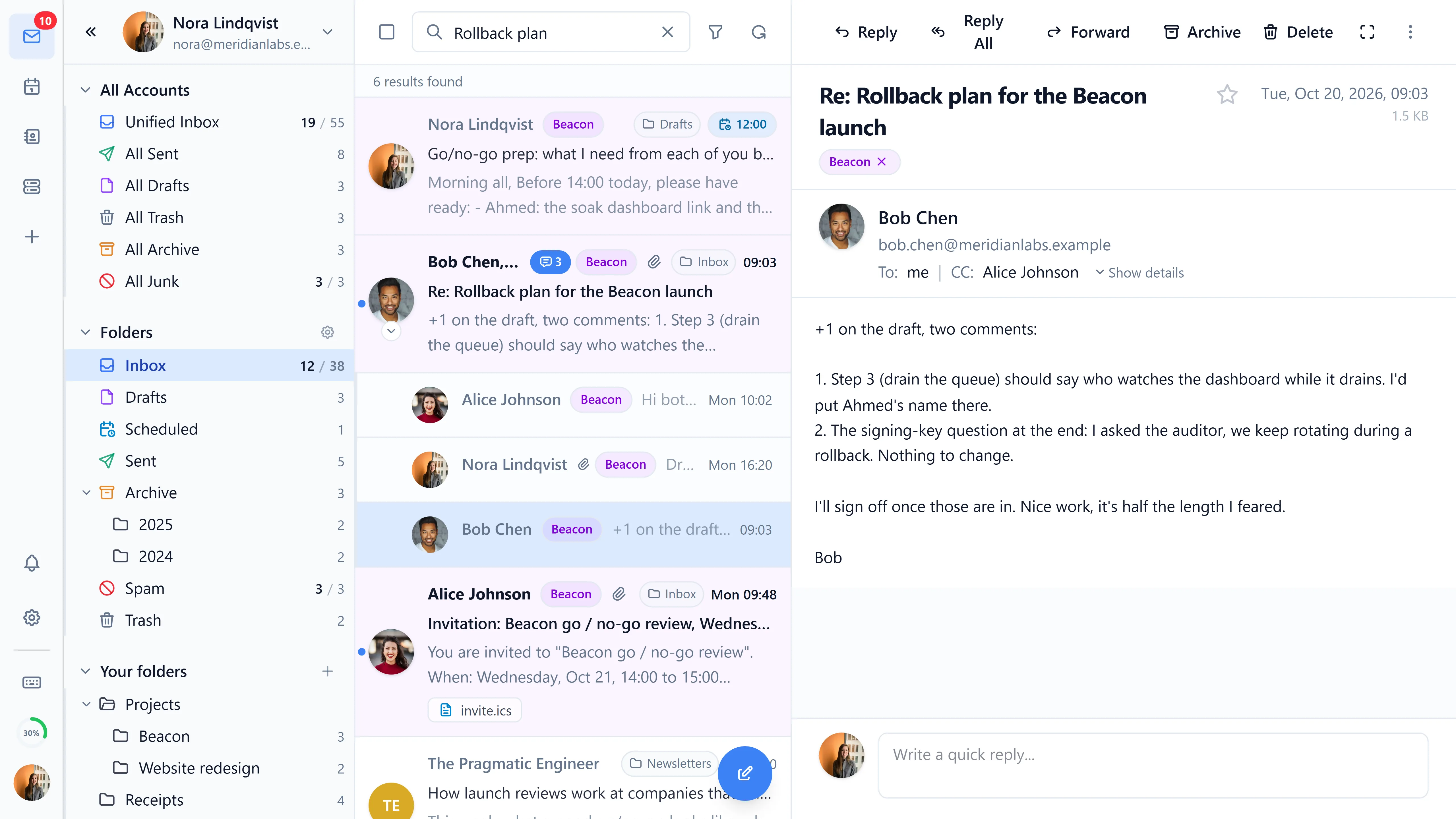The image size is (1456, 819).
Task: Collapse folder pane with double chevron
Action: point(90,32)
